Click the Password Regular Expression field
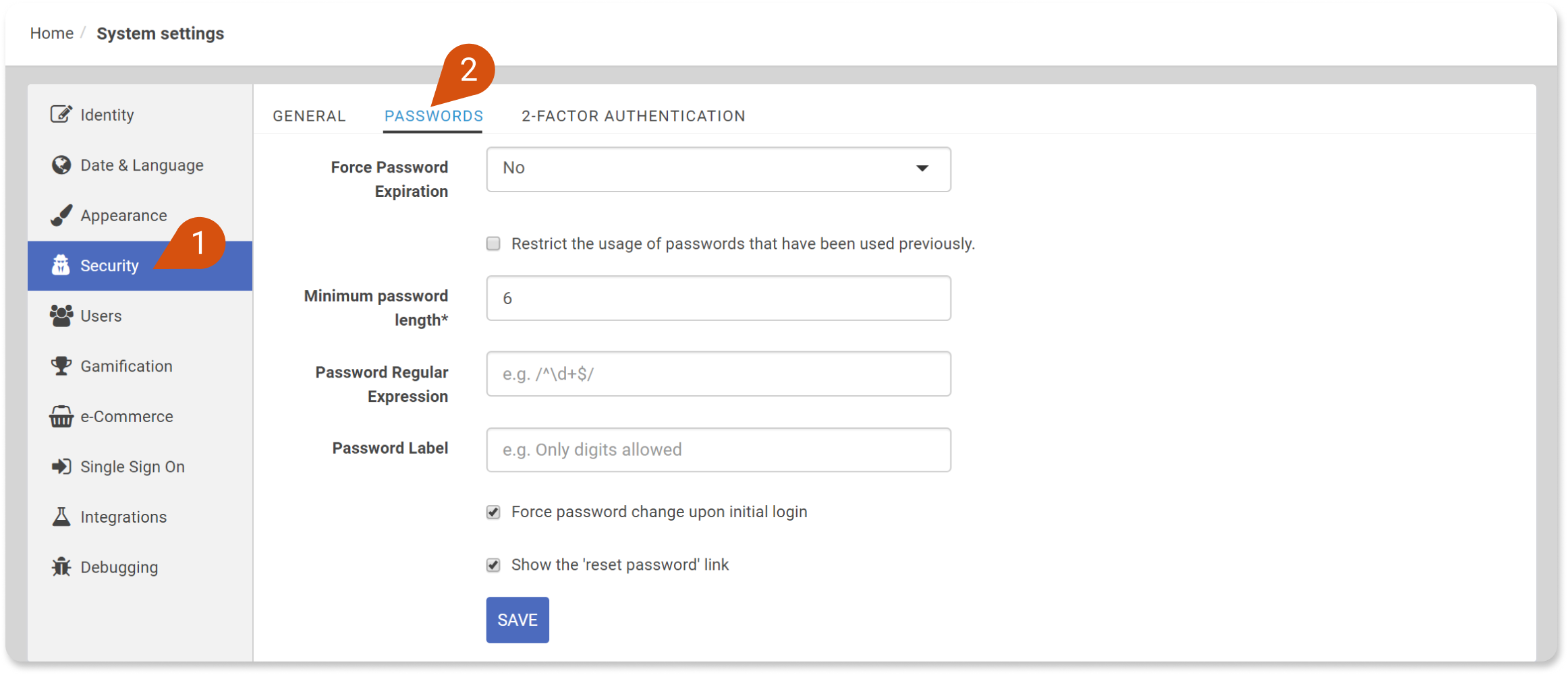 pyautogui.click(x=718, y=374)
